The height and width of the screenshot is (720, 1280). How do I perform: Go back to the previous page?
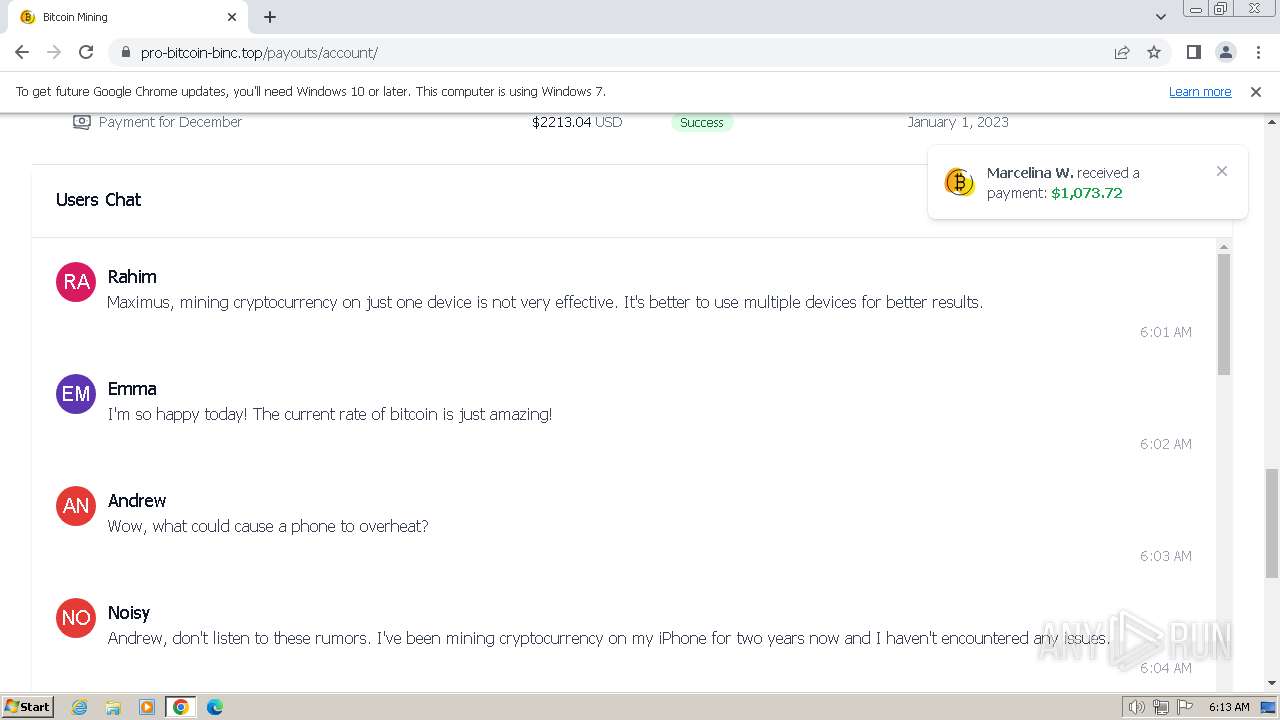(22, 52)
